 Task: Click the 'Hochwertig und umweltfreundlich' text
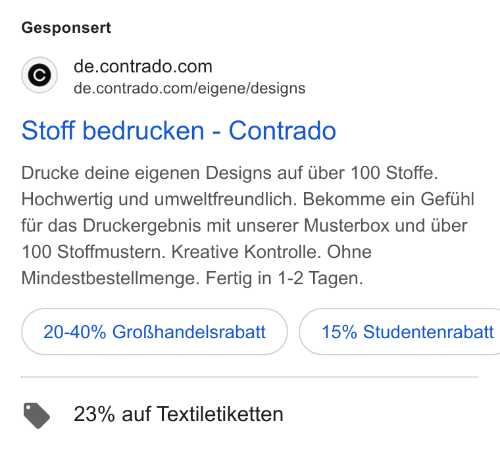pos(159,199)
